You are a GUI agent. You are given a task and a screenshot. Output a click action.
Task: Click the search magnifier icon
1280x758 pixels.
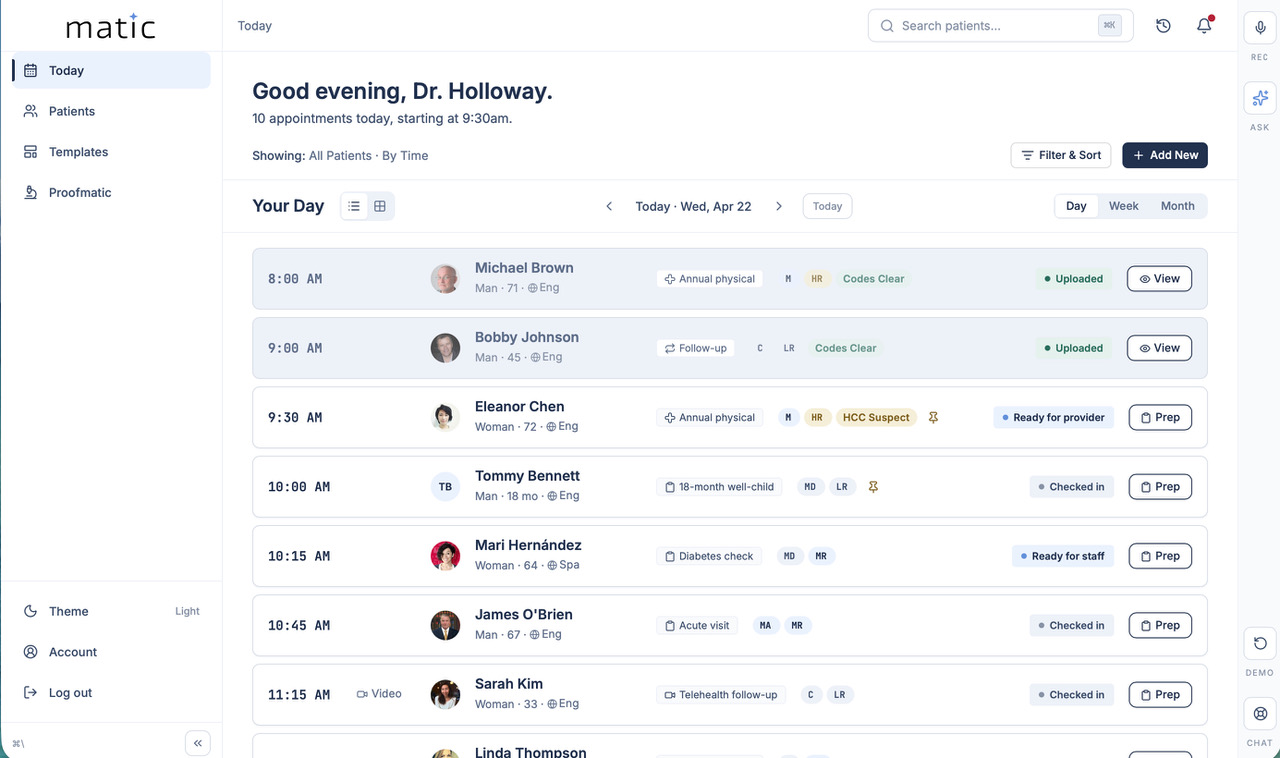(887, 26)
